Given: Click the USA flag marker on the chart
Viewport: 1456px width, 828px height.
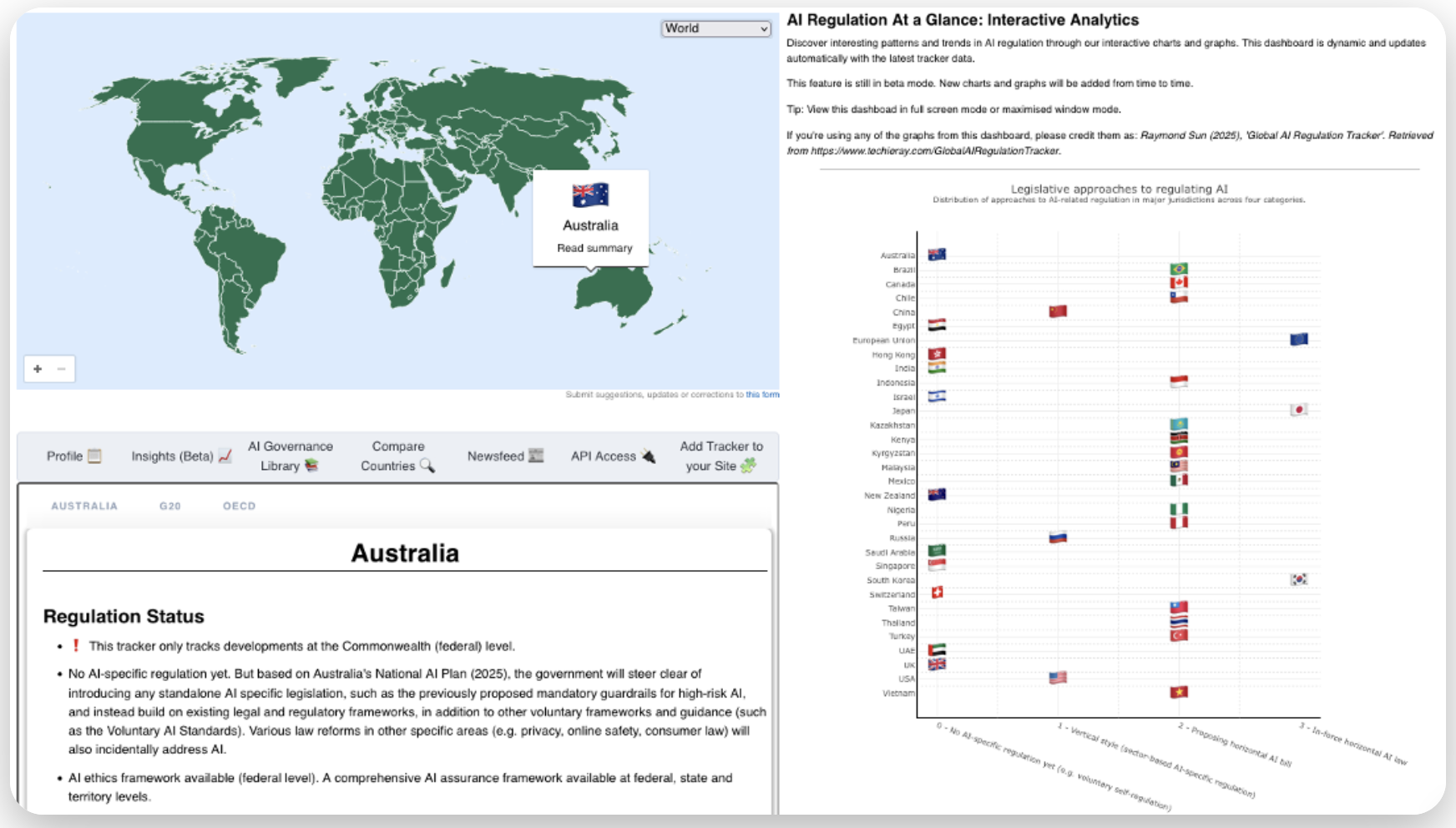Looking at the screenshot, I should pos(1059,678).
